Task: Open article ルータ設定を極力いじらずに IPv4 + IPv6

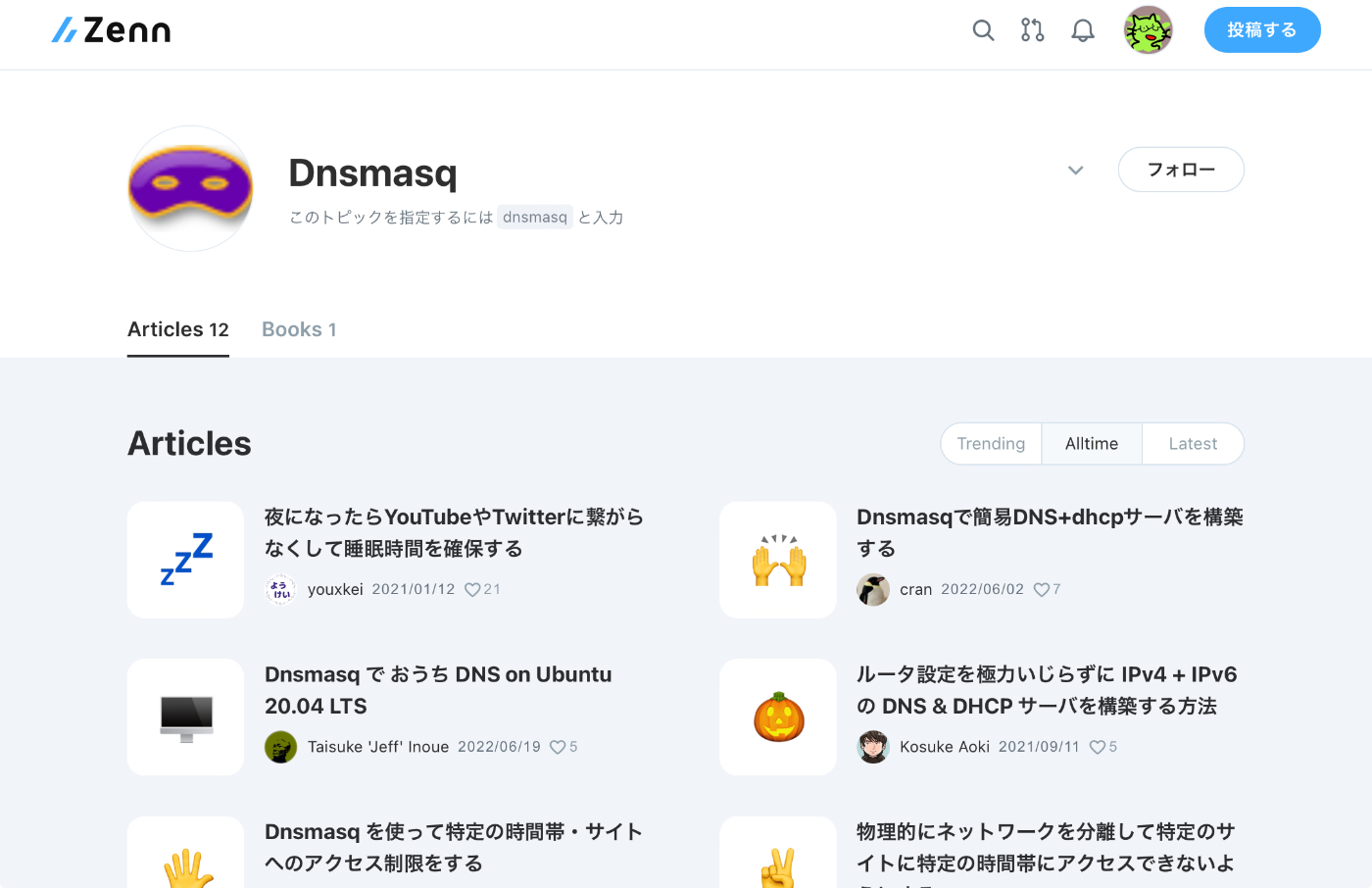Action: (x=1047, y=690)
